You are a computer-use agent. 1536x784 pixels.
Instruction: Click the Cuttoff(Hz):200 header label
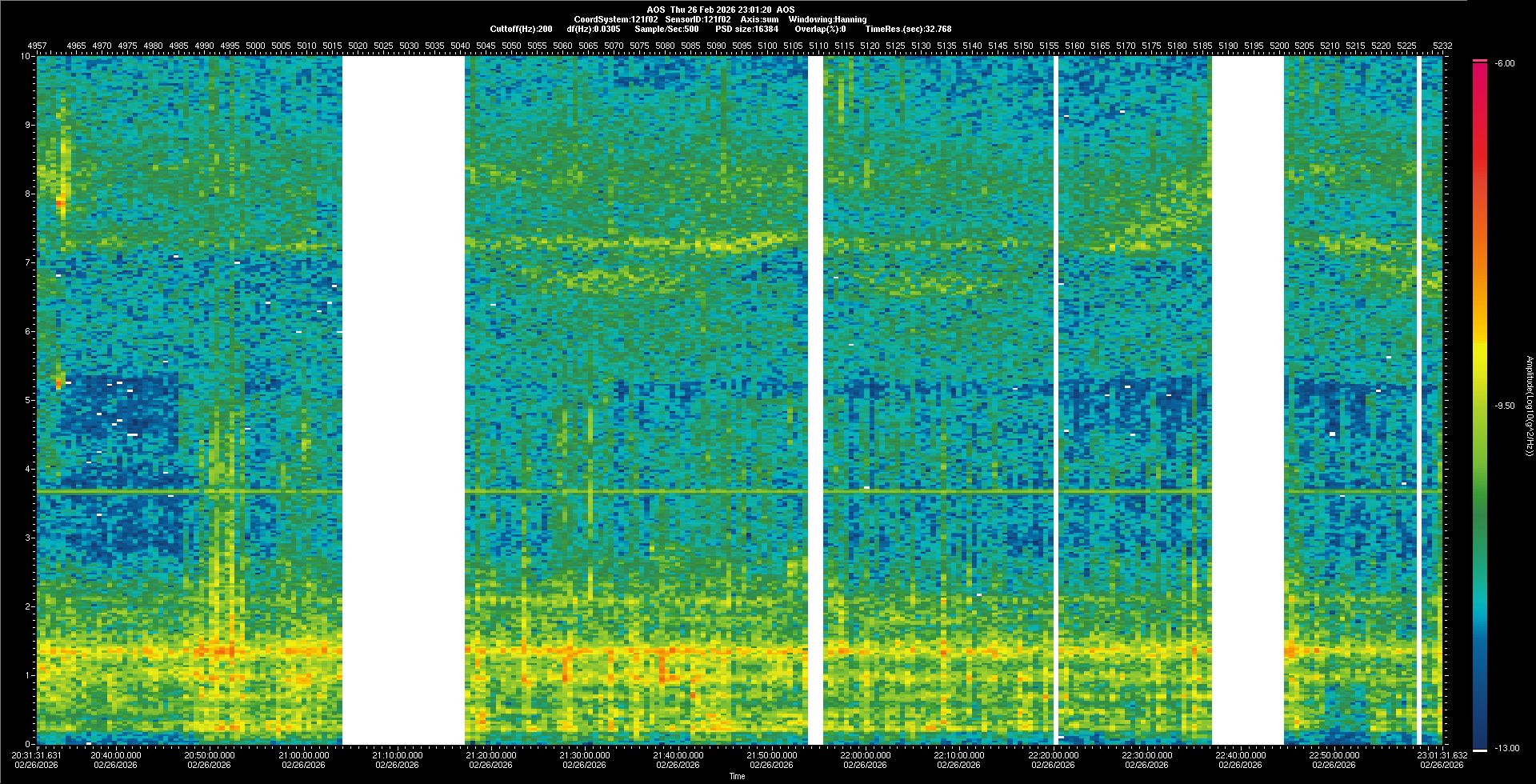click(521, 30)
